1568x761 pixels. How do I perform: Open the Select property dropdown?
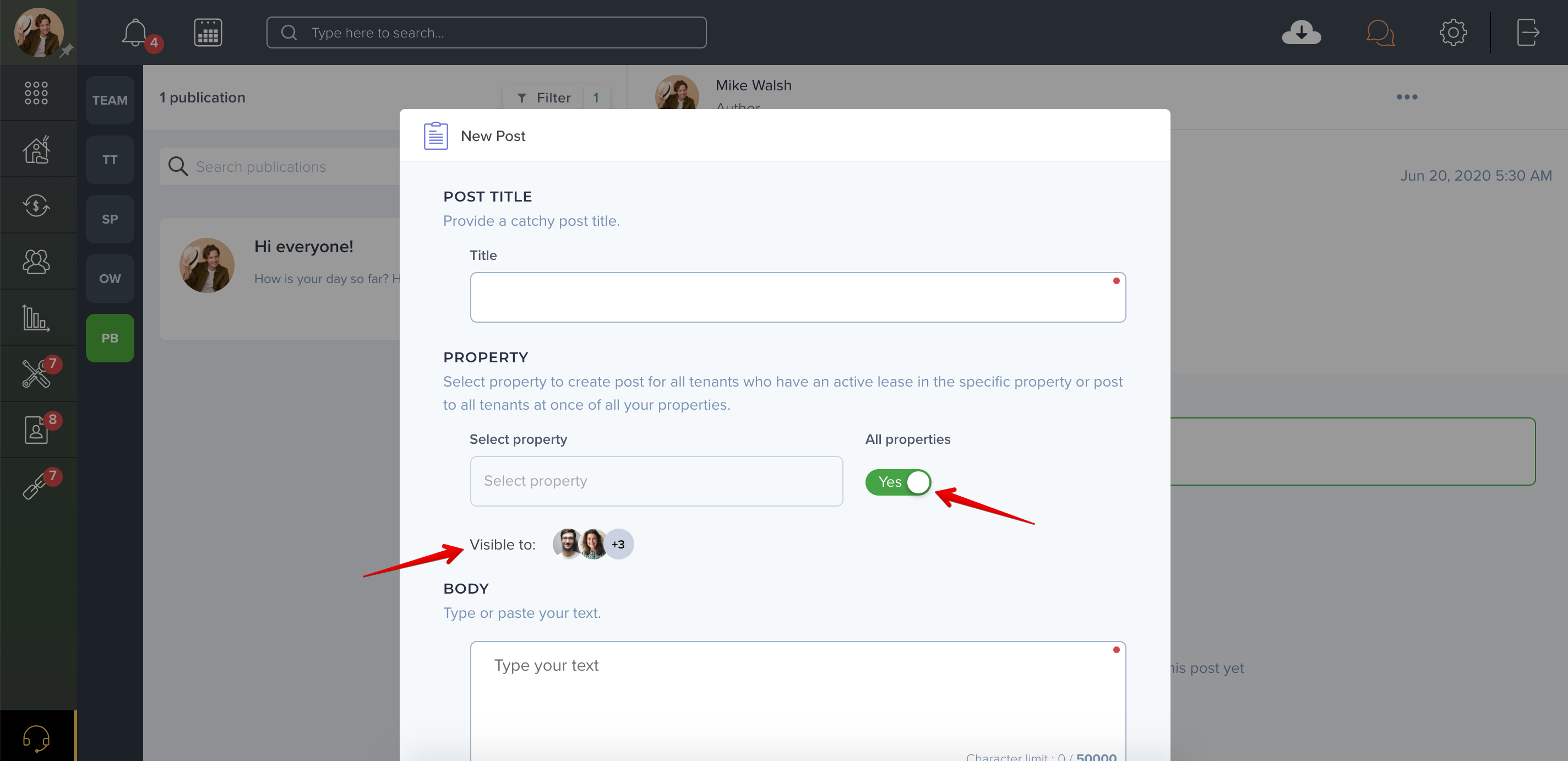(656, 481)
